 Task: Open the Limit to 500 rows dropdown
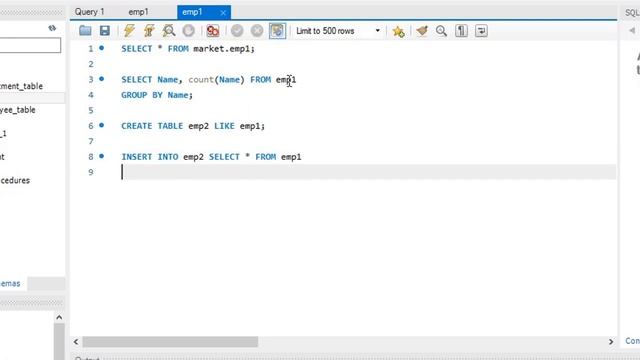click(x=338, y=31)
